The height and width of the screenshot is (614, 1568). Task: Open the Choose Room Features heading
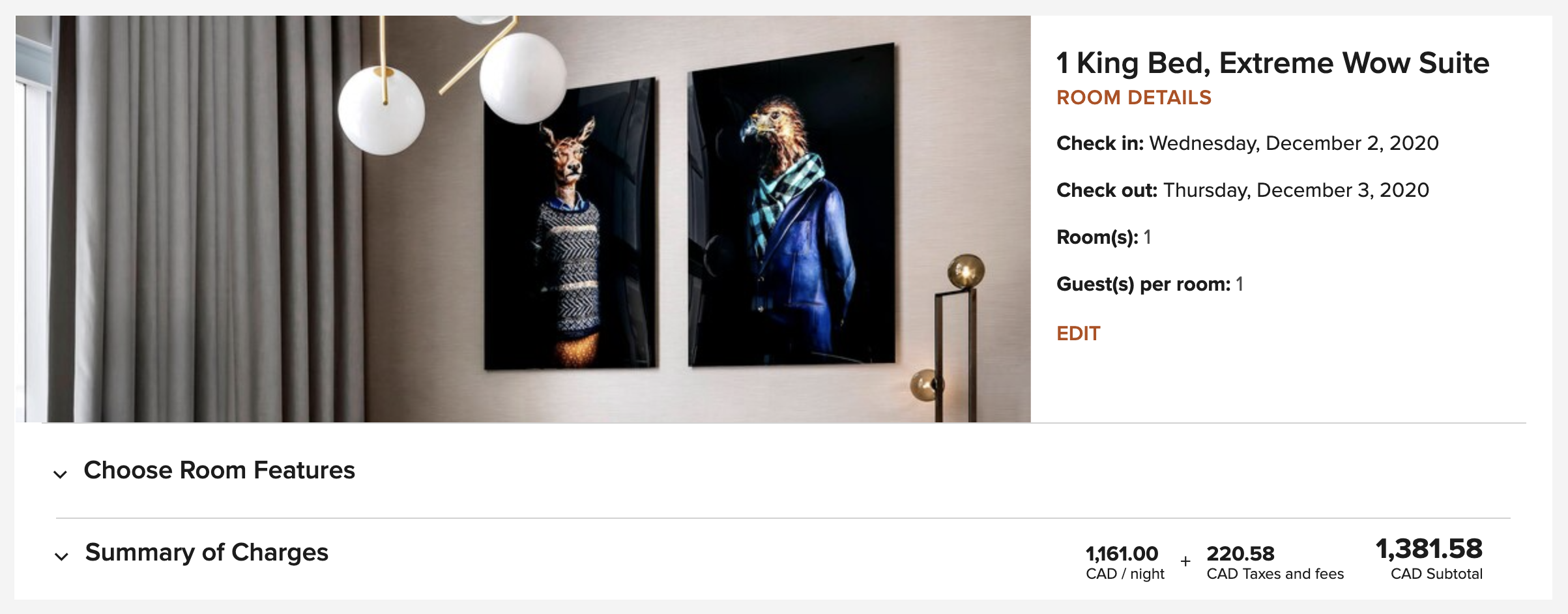pos(220,470)
